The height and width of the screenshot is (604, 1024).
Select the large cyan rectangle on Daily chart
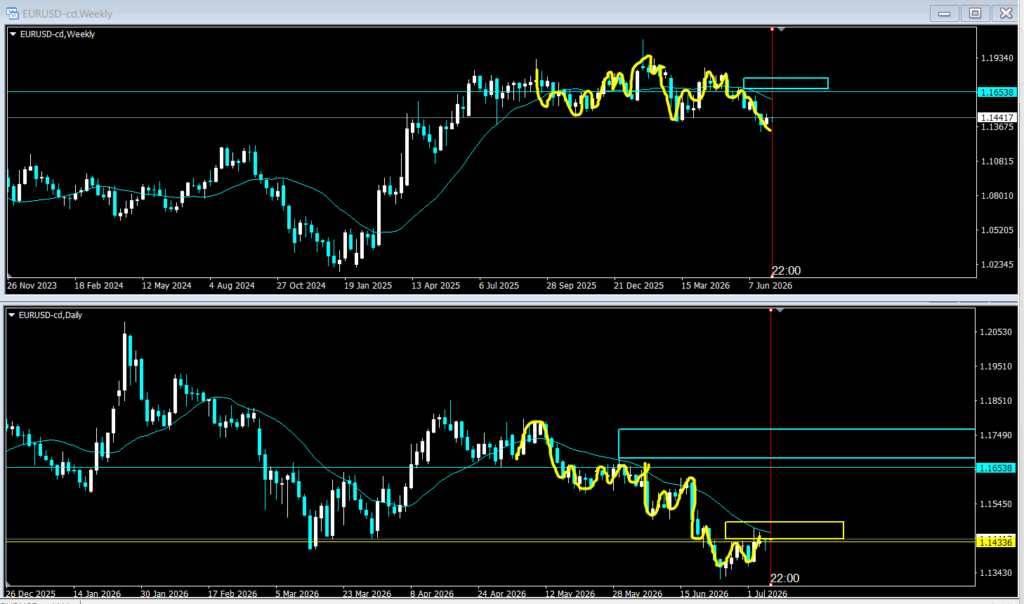796,443
